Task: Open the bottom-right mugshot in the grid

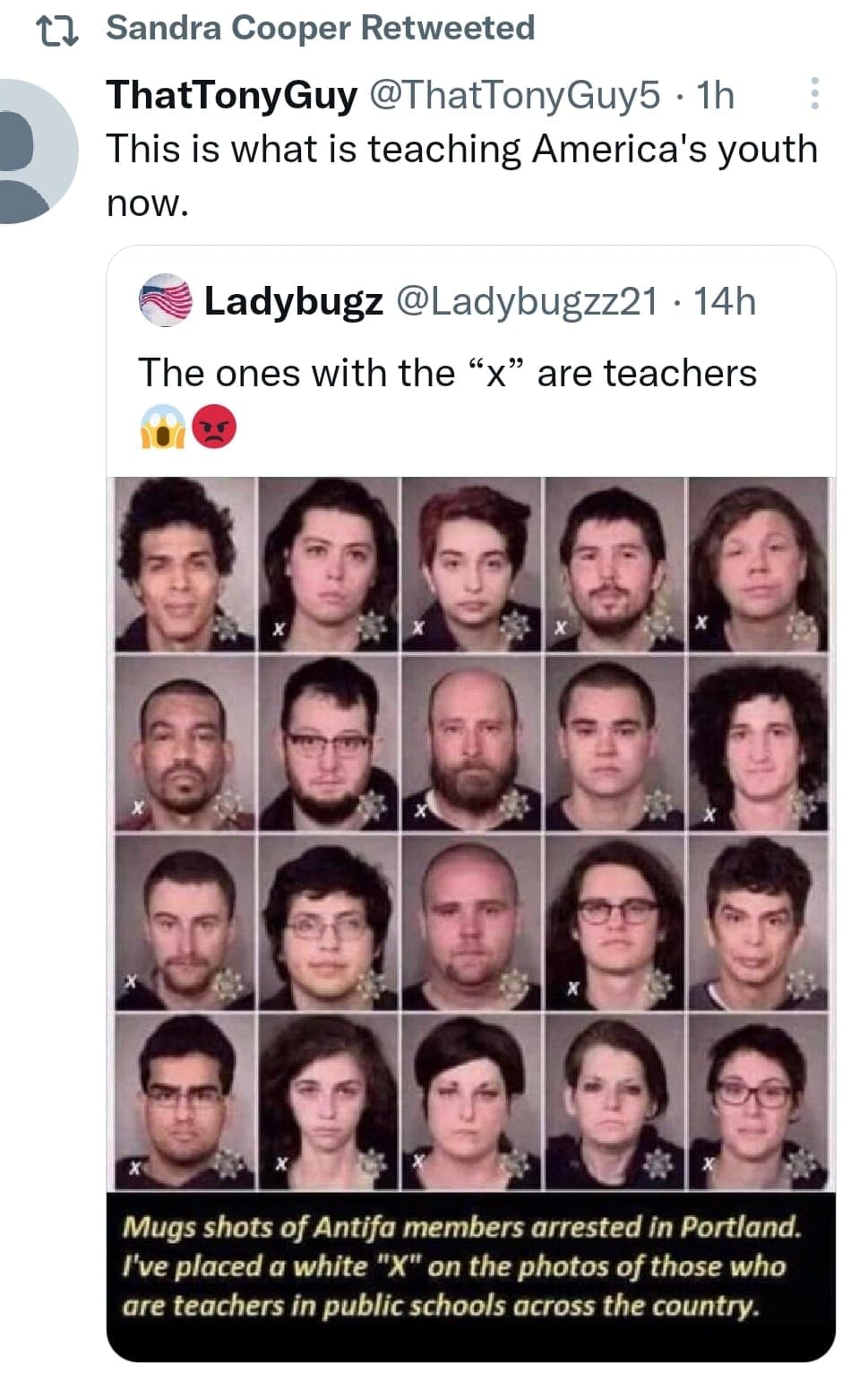Action: [758, 1102]
